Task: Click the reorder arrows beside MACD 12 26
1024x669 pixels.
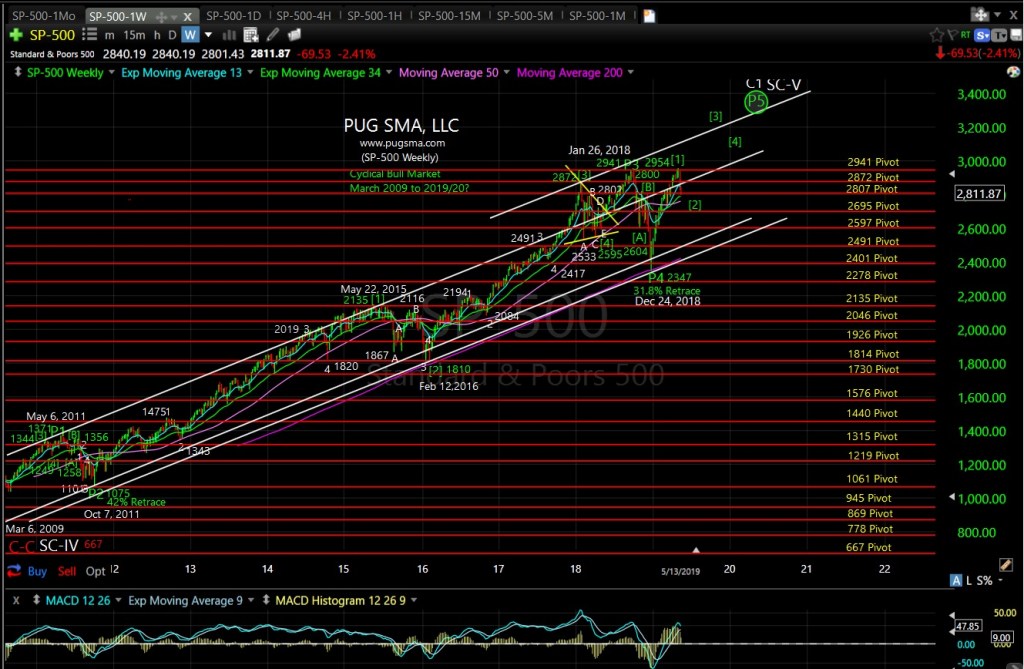Action: [37, 600]
